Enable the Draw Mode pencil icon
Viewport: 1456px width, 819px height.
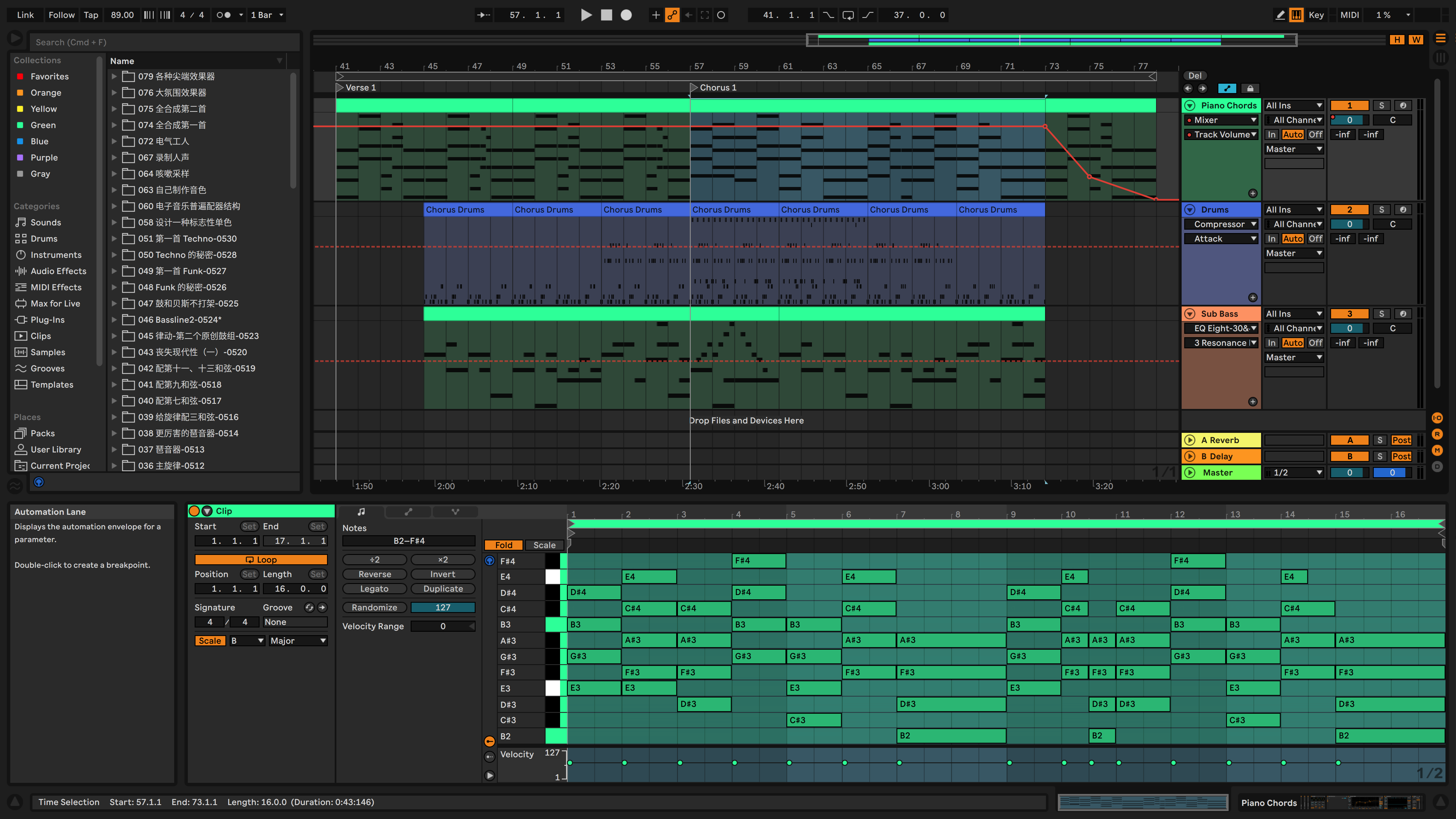pyautogui.click(x=1280, y=15)
